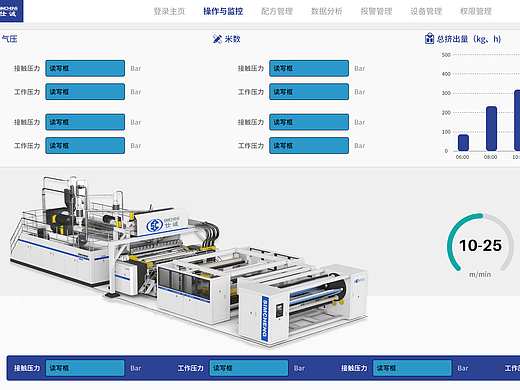
Task: Click the first 接触压力 field in bottom blue bar
Action: (85, 368)
